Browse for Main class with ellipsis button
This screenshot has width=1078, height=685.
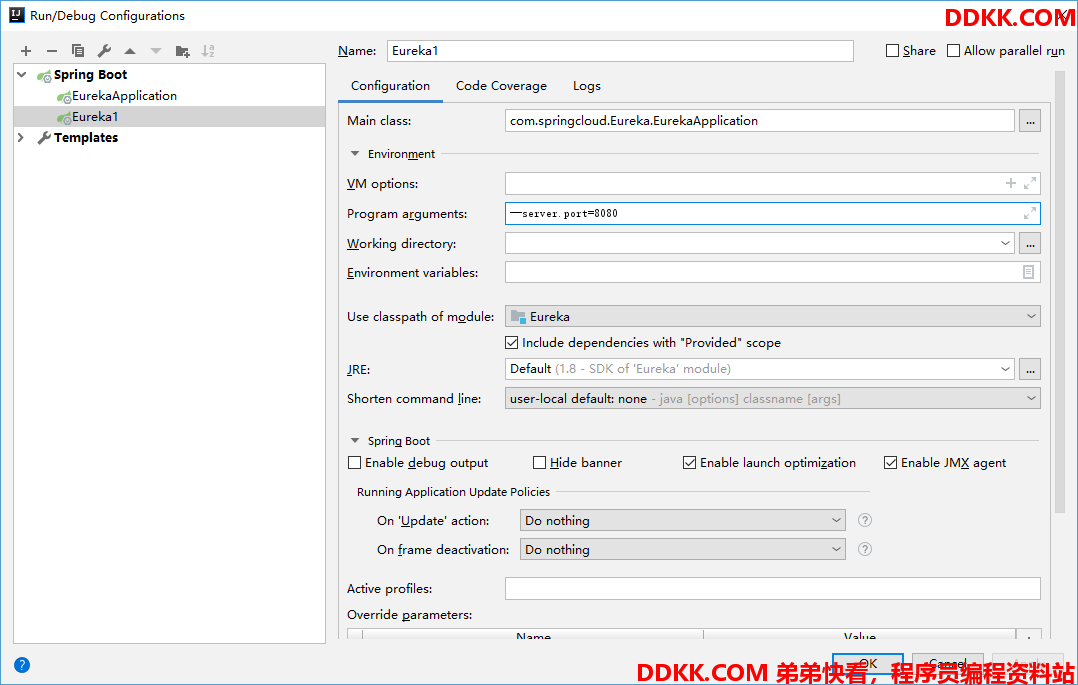click(1029, 121)
